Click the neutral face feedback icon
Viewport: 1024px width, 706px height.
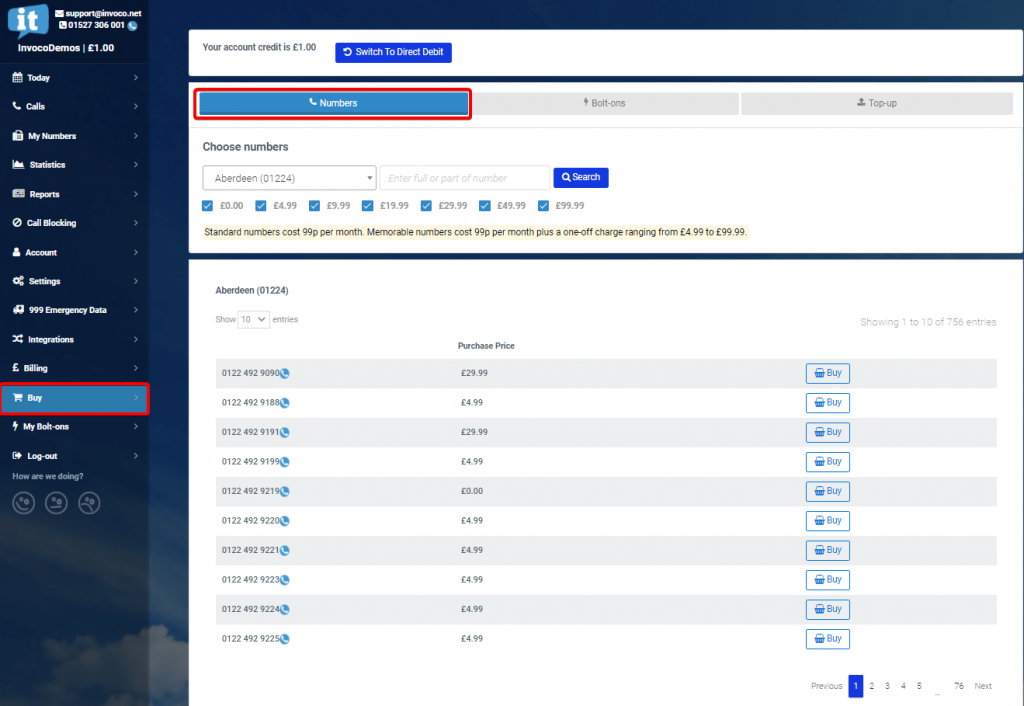[56, 503]
